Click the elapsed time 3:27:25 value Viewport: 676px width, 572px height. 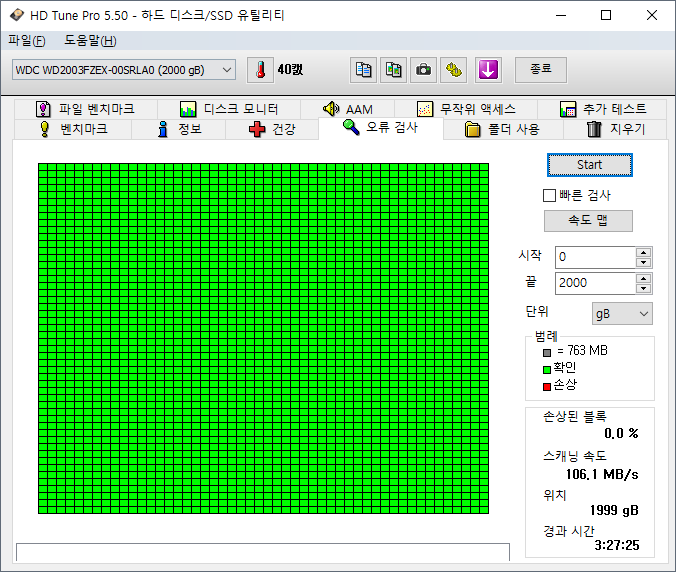[617, 545]
